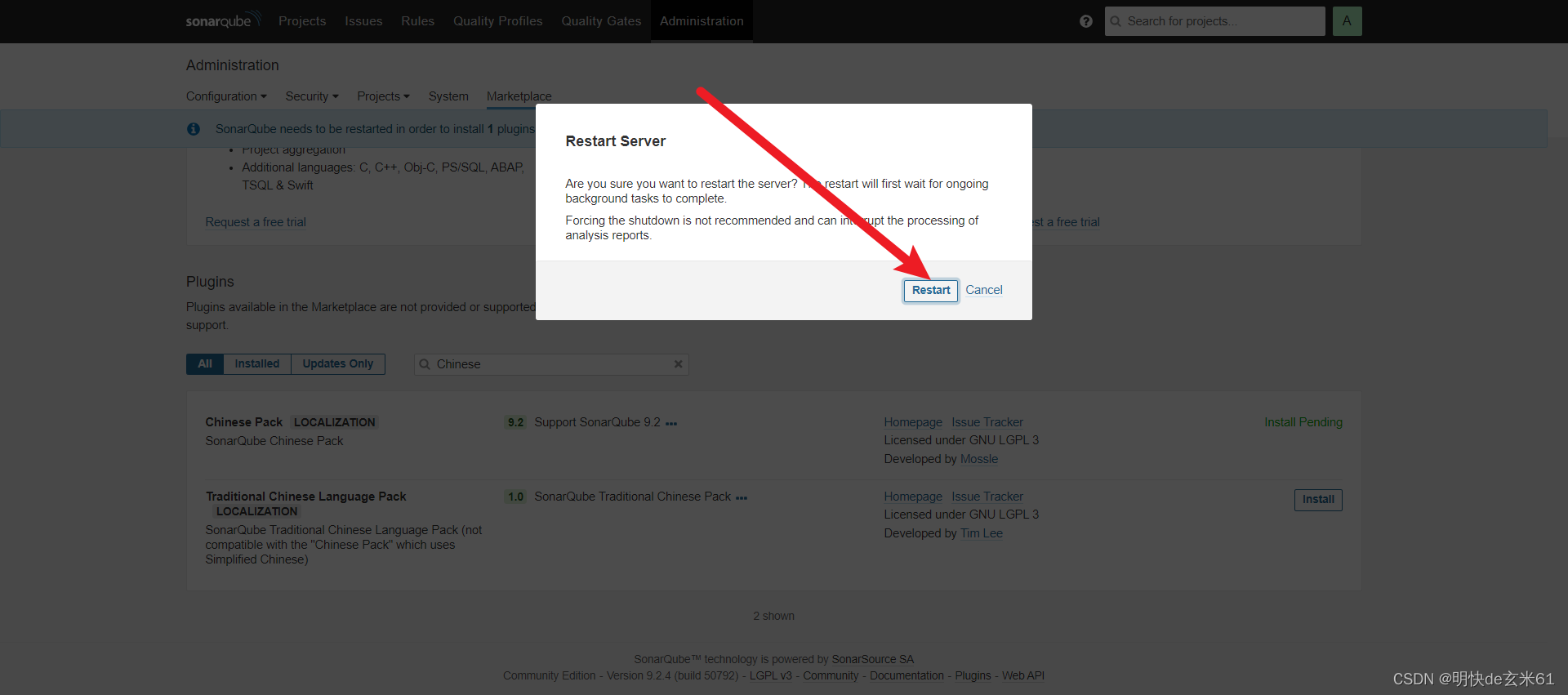Viewport: 1568px width, 695px height.
Task: Open Documentation footer link
Action: pos(906,675)
